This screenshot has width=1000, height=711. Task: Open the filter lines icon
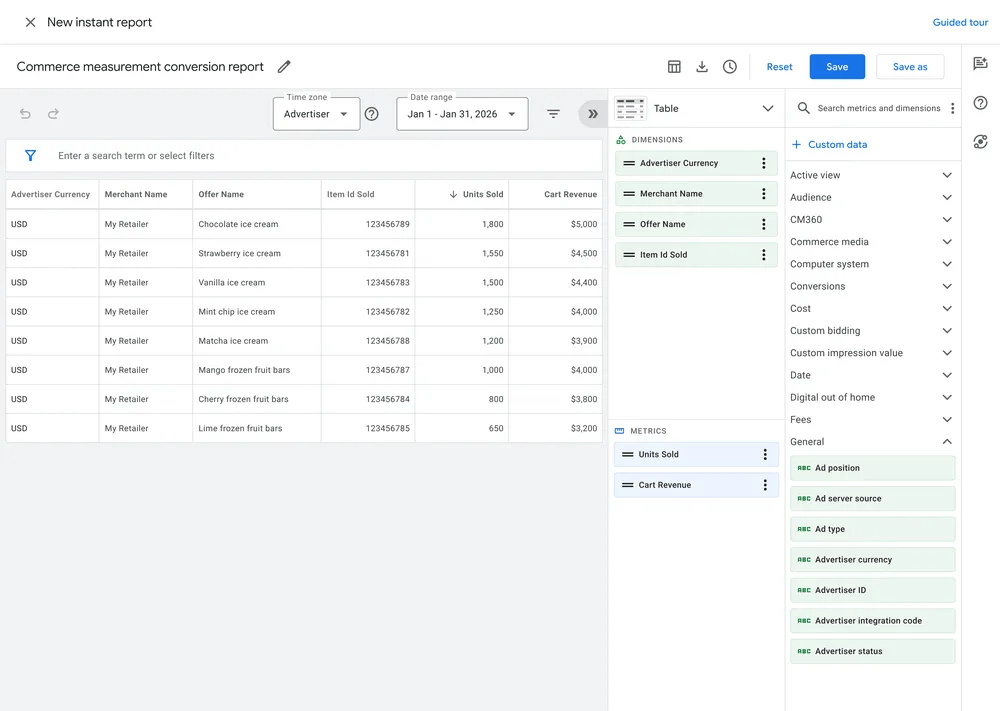[553, 114]
